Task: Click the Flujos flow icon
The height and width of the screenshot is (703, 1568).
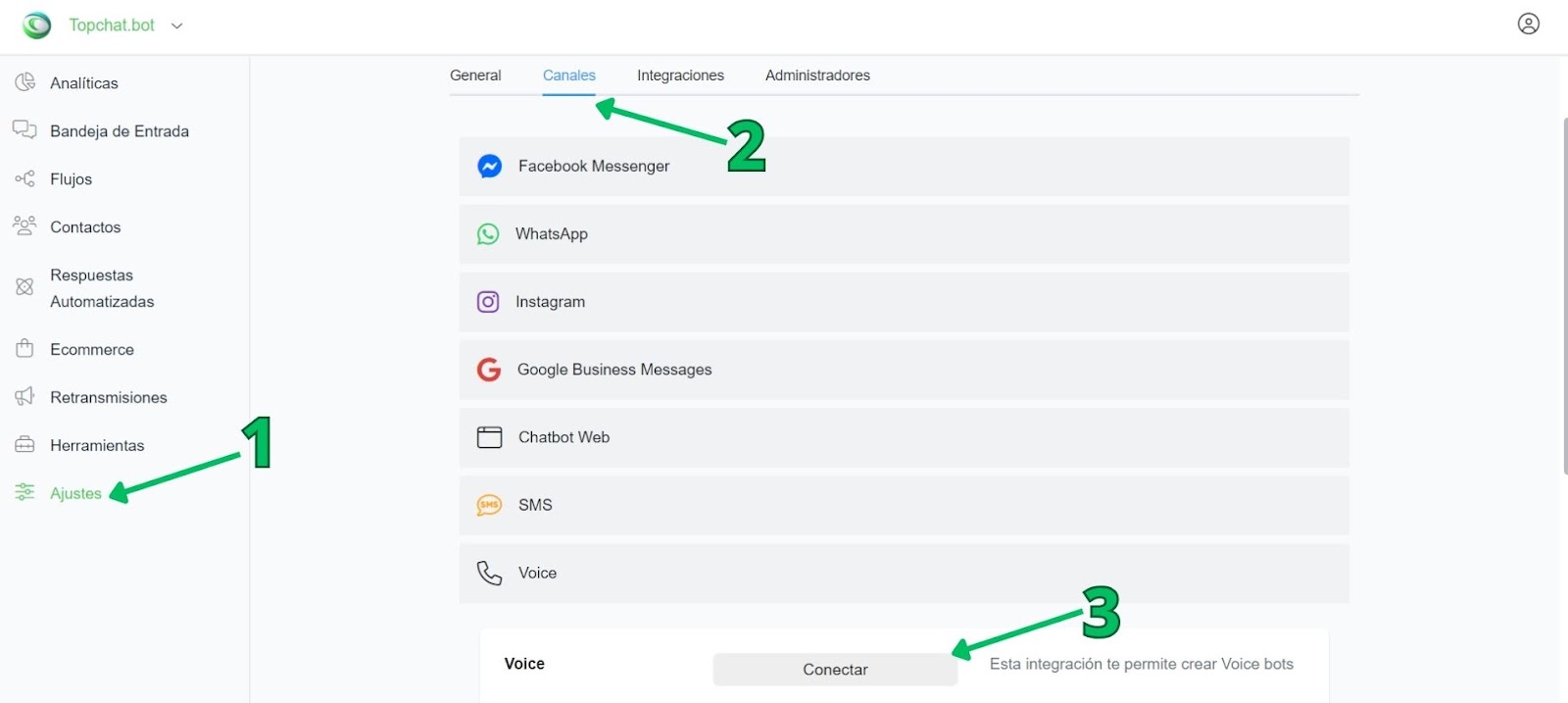Action: pyautogui.click(x=24, y=178)
